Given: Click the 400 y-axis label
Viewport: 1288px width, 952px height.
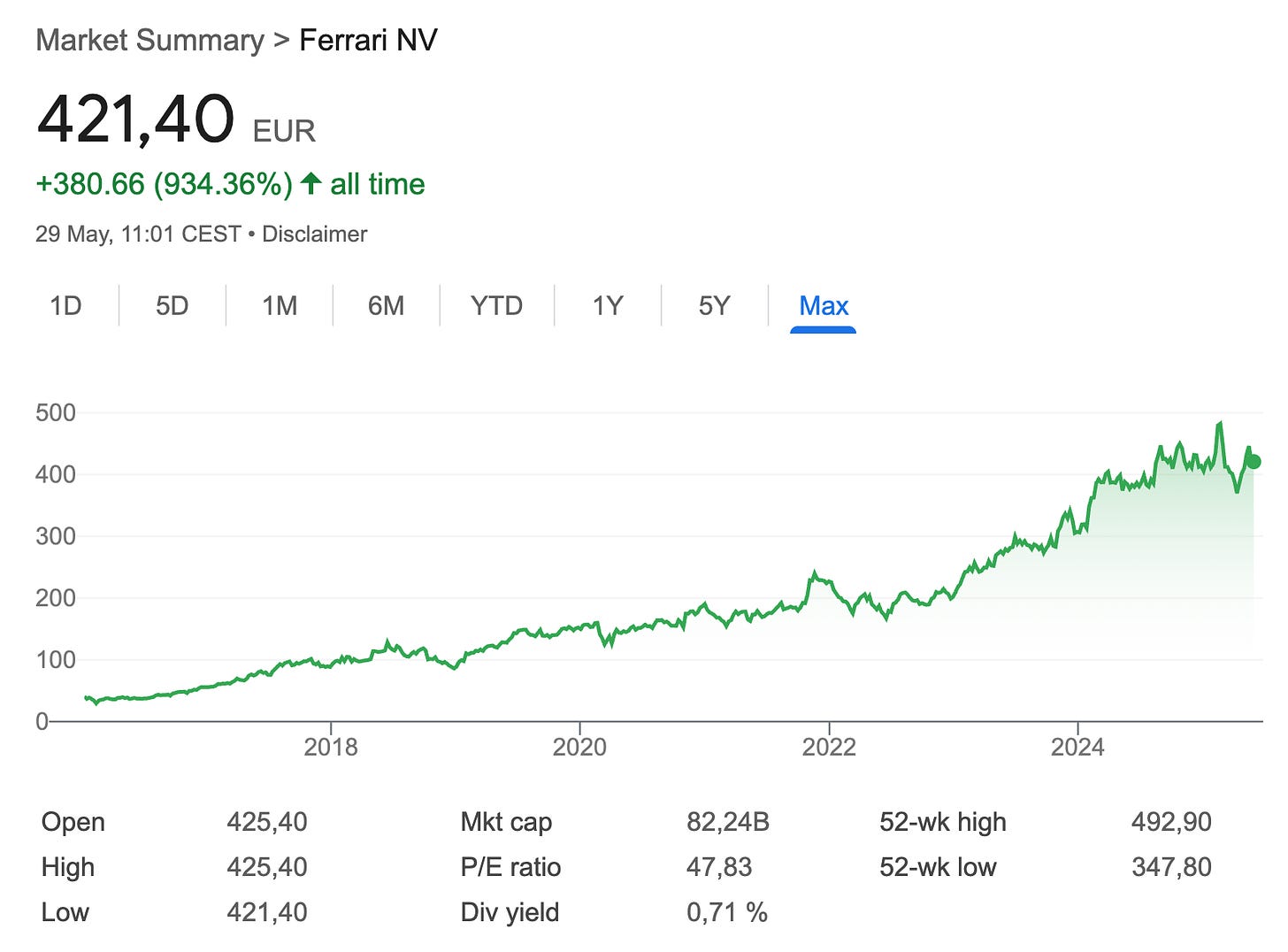Looking at the screenshot, I should click(x=56, y=475).
